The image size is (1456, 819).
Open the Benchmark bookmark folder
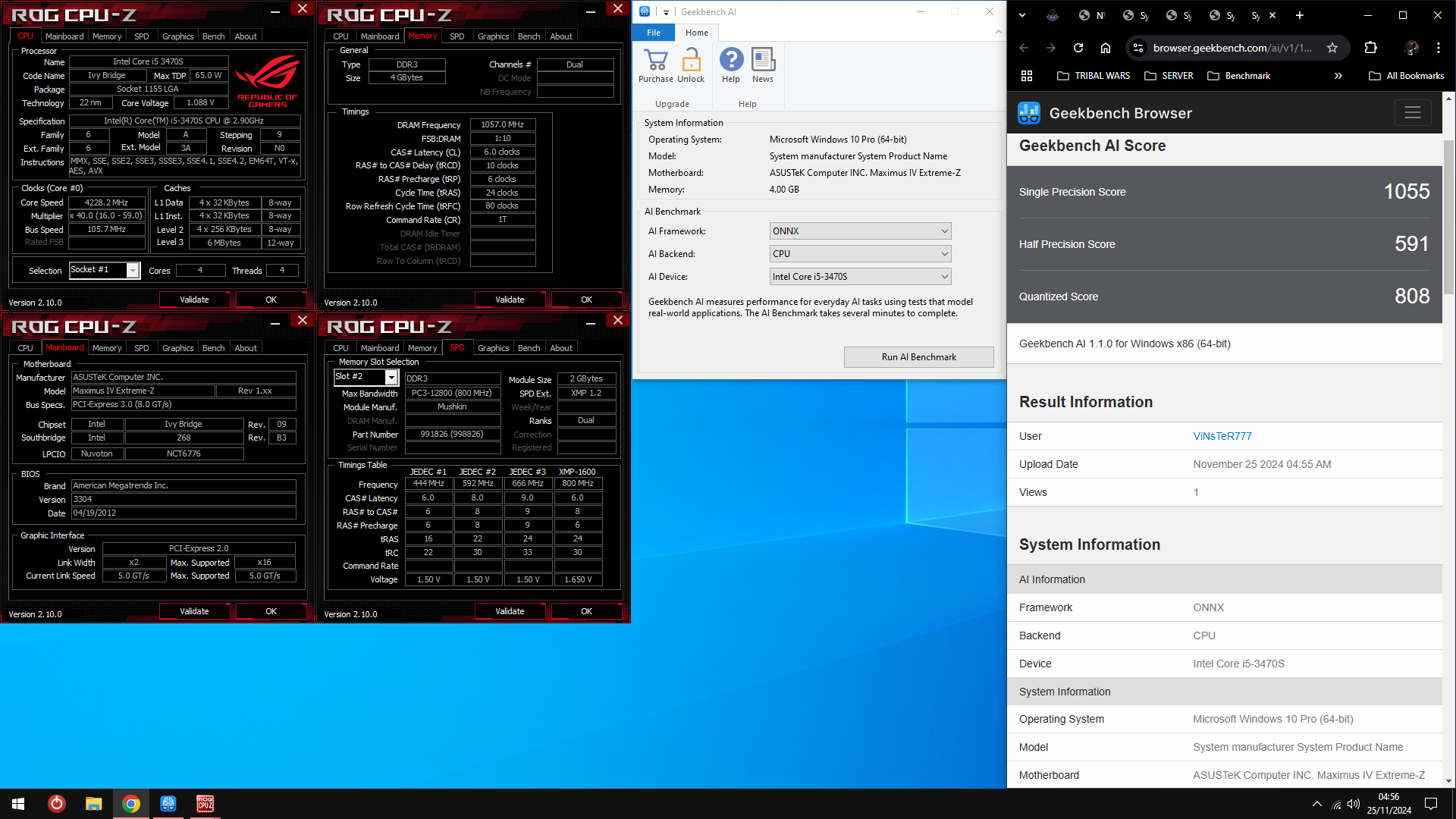coord(1238,76)
